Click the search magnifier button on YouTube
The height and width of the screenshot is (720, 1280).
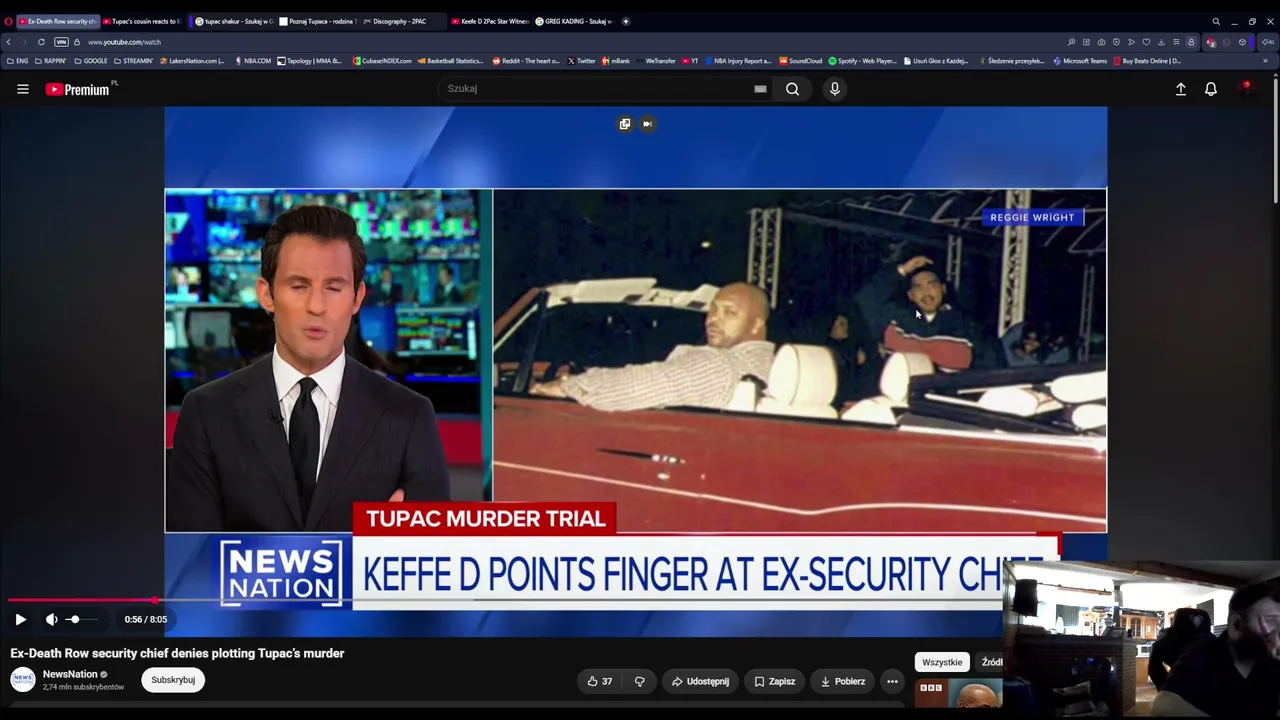coord(792,89)
